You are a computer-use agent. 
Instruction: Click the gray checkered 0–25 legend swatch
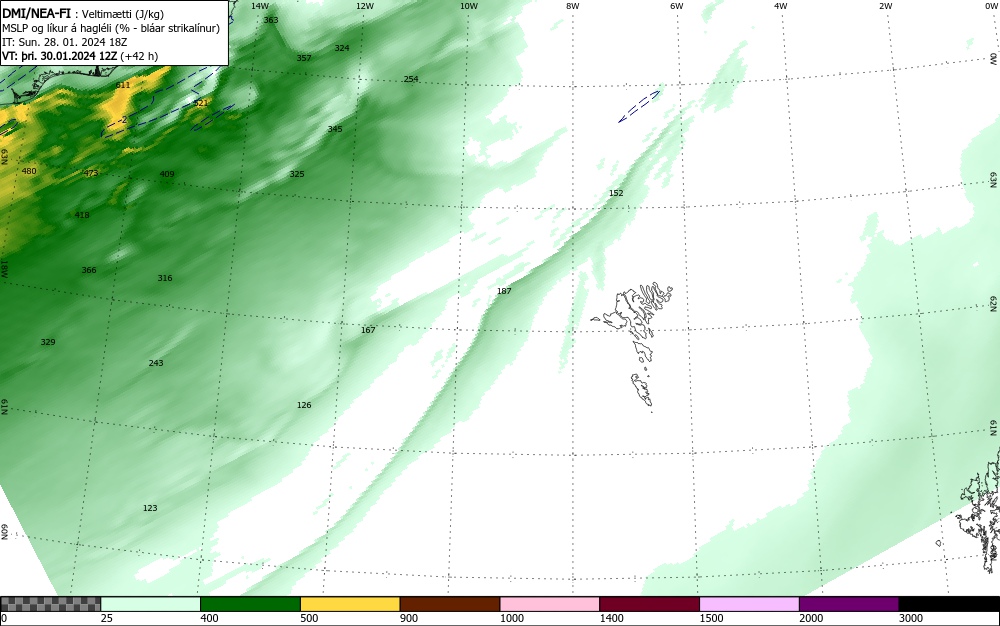tap(50, 604)
